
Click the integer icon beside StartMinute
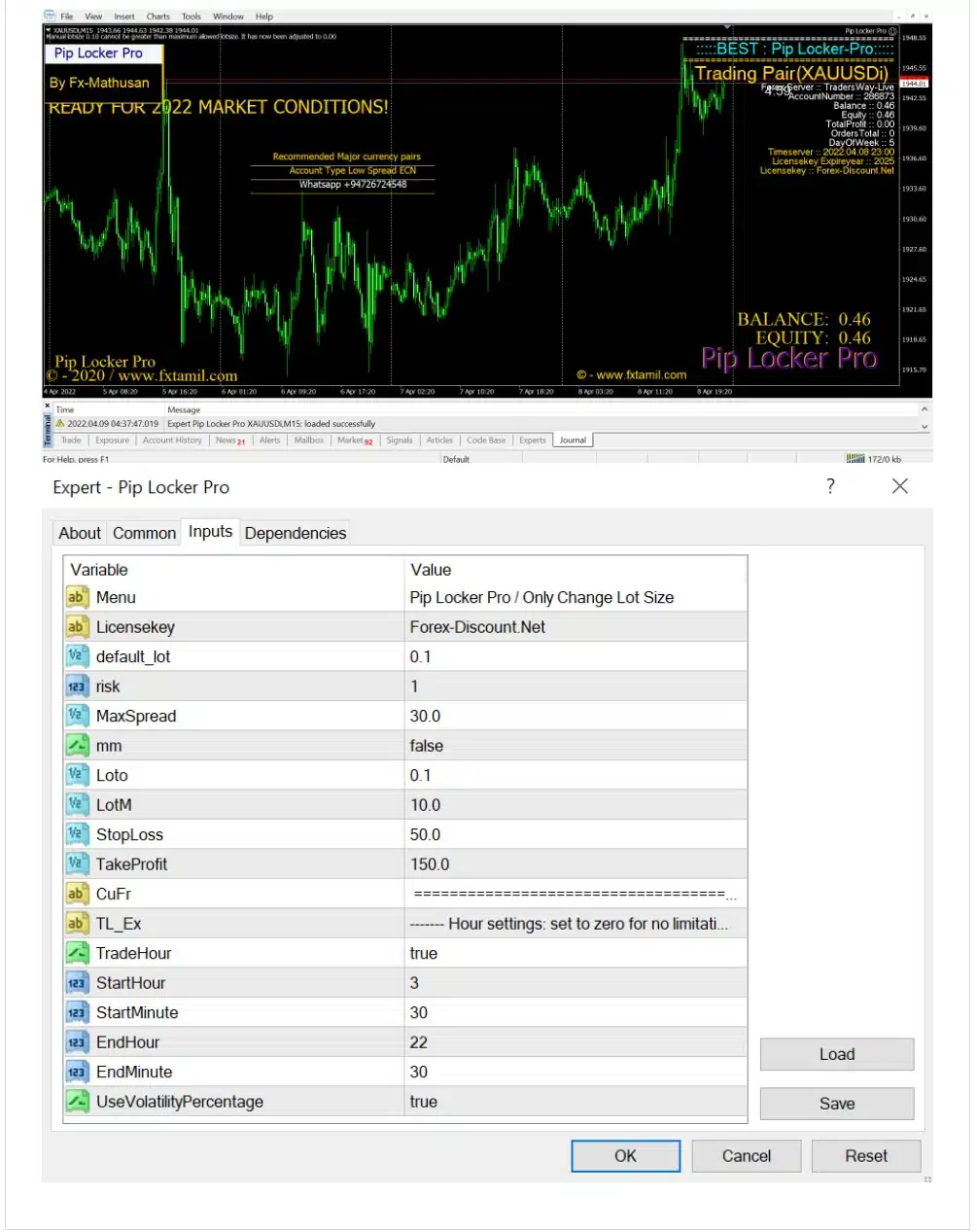coord(76,1012)
